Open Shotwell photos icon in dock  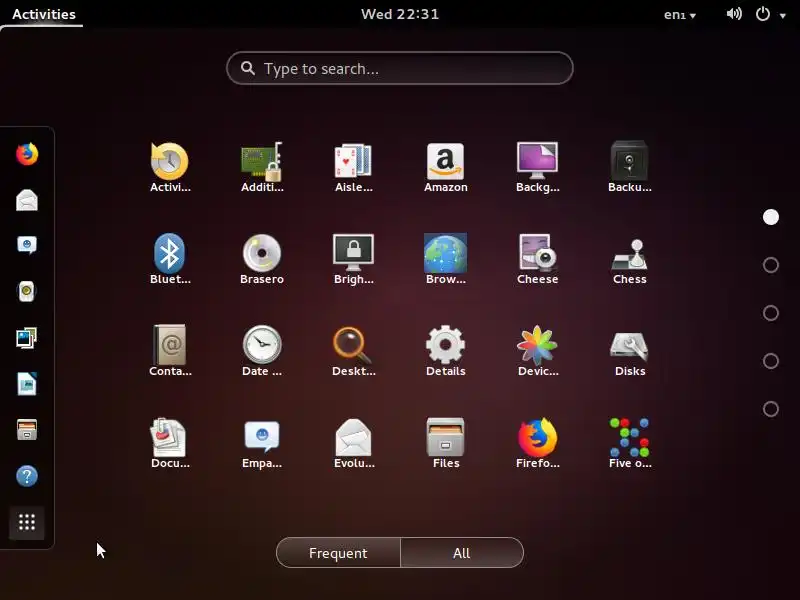coord(27,338)
